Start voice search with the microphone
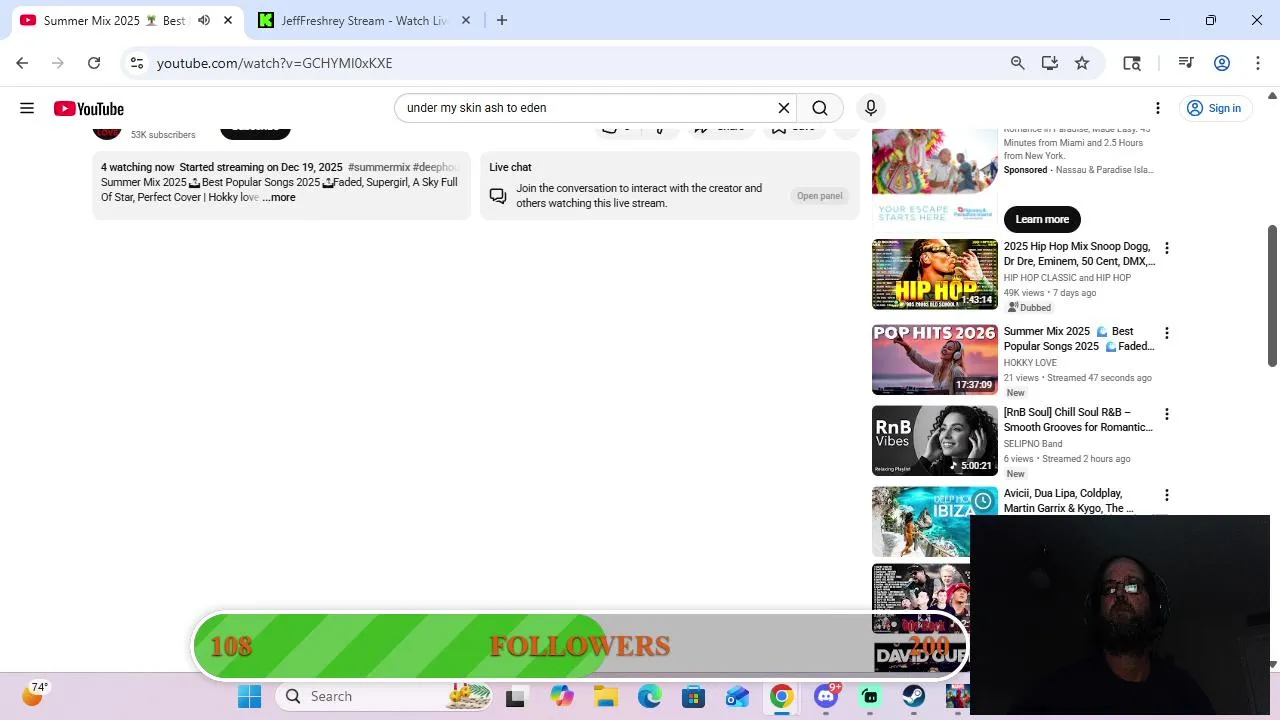Image resolution: width=1280 pixels, height=720 pixels. (x=871, y=108)
